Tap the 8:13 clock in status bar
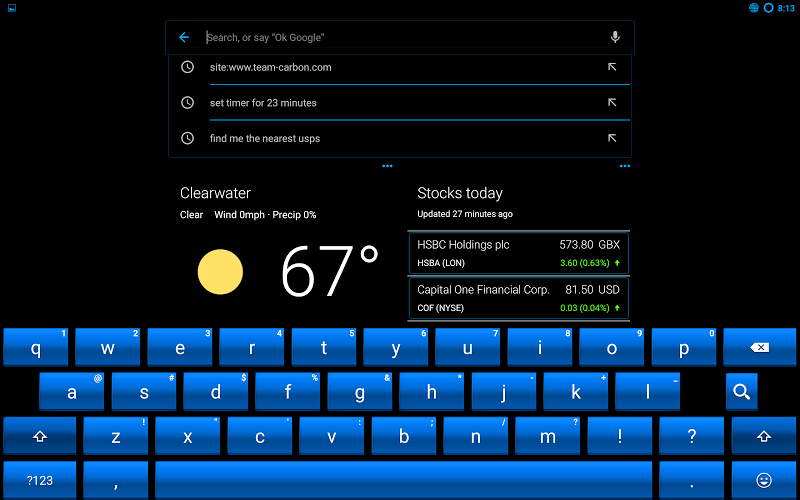This screenshot has height=500, width=800. (786, 8)
